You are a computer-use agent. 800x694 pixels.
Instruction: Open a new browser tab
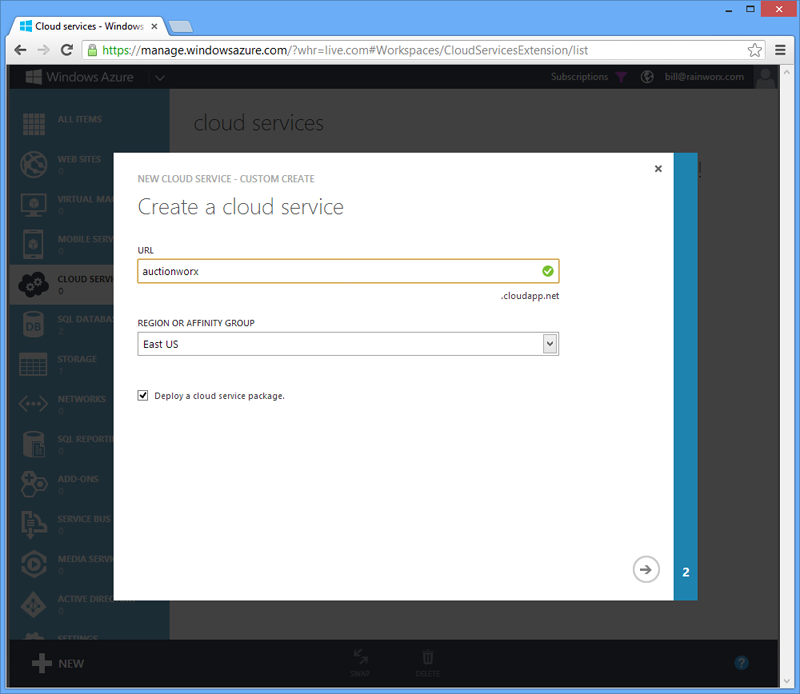[181, 27]
